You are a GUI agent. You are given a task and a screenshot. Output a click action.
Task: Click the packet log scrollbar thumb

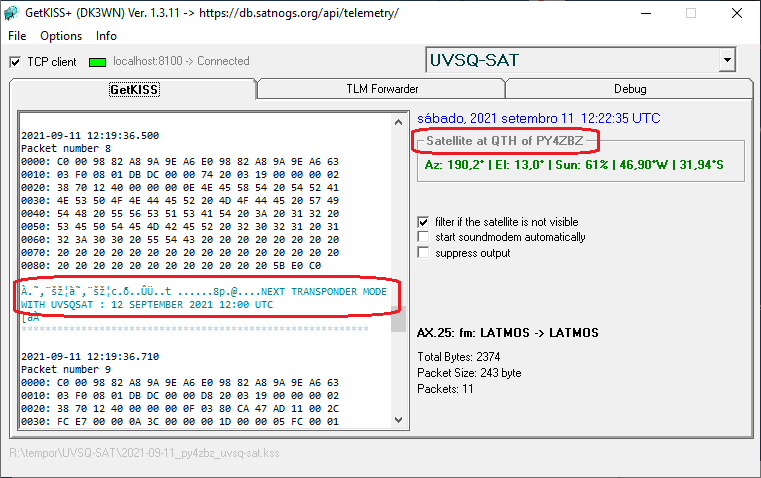click(x=398, y=318)
